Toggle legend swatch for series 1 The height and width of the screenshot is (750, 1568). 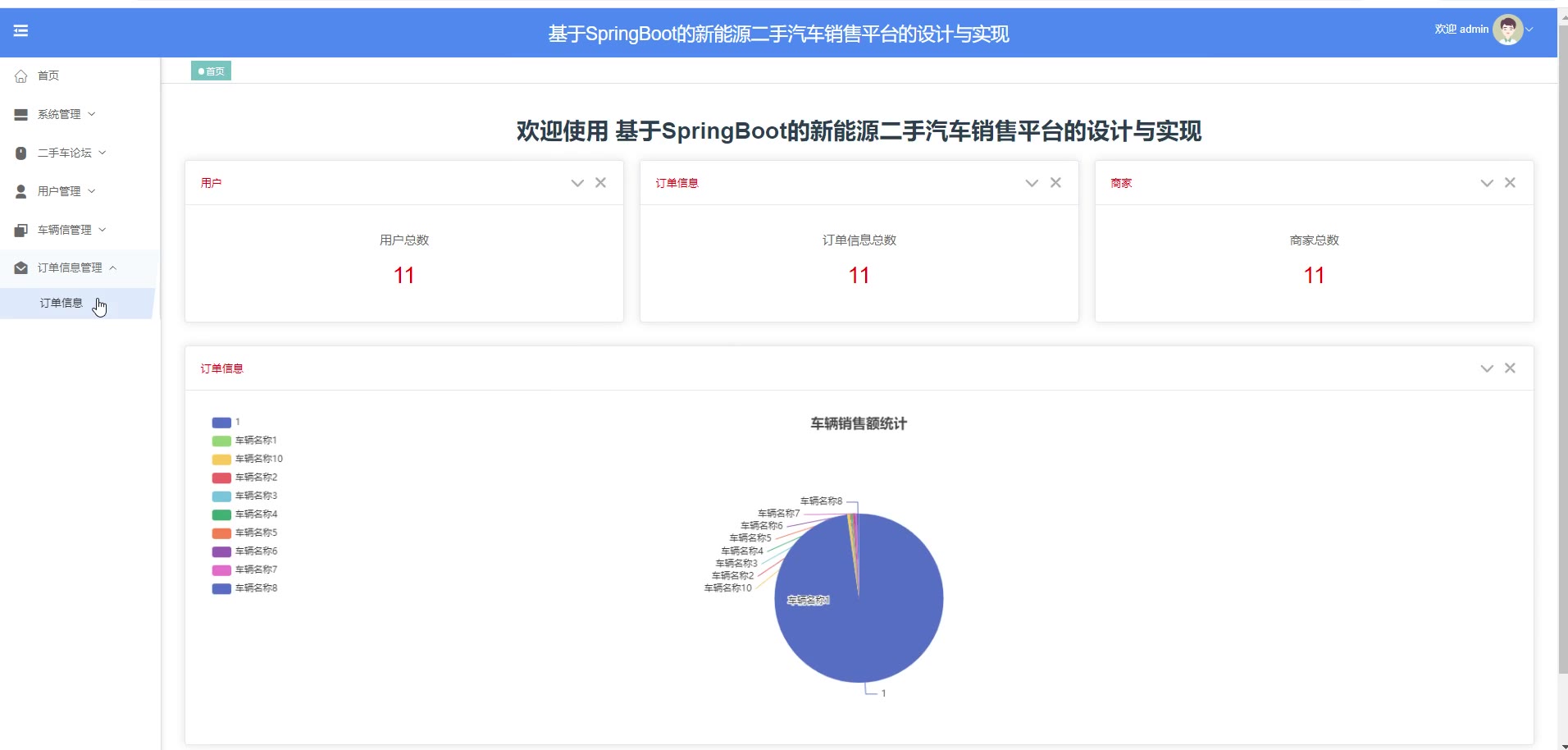[221, 423]
